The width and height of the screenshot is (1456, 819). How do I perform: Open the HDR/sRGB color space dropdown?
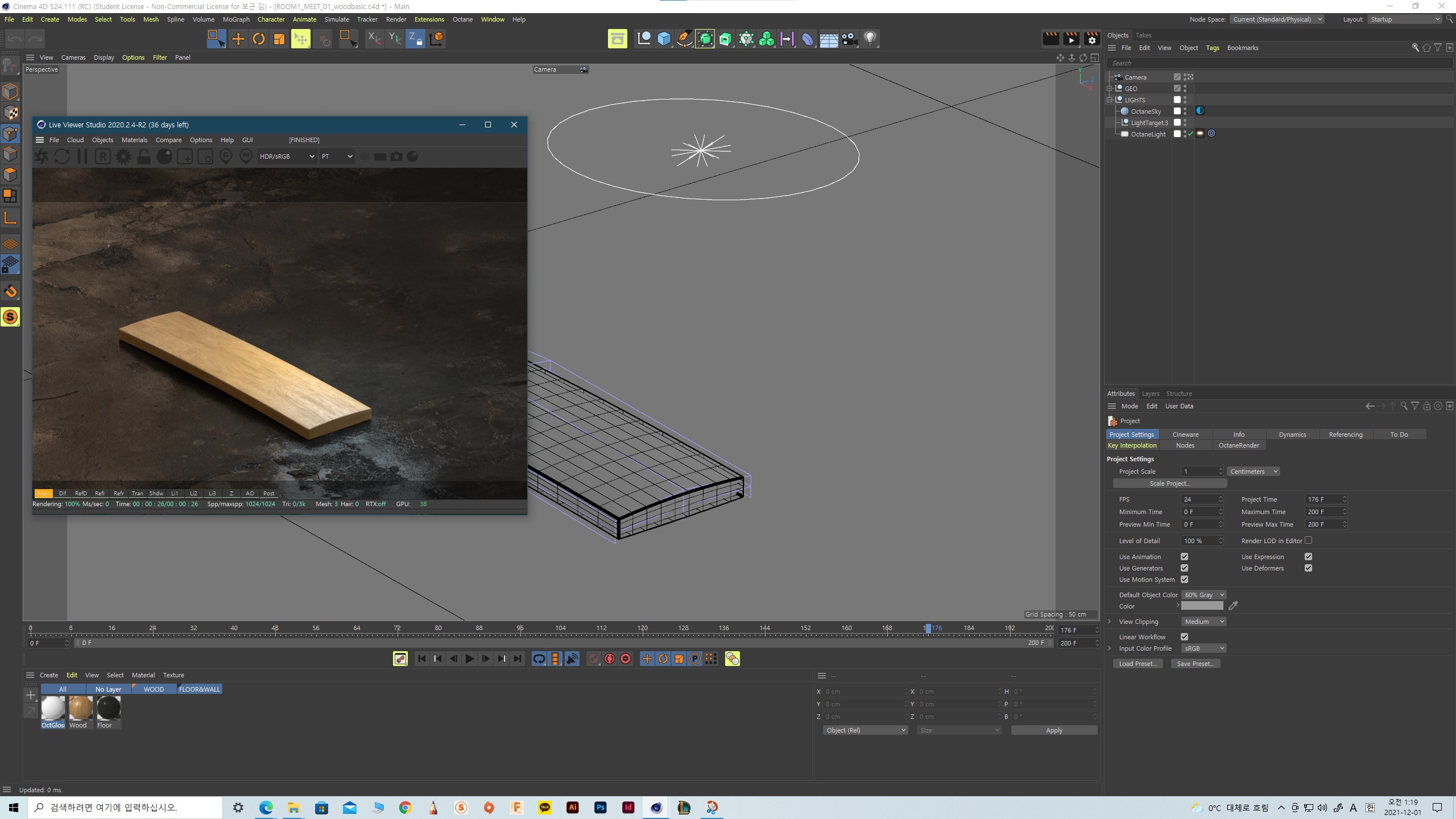tap(287, 156)
